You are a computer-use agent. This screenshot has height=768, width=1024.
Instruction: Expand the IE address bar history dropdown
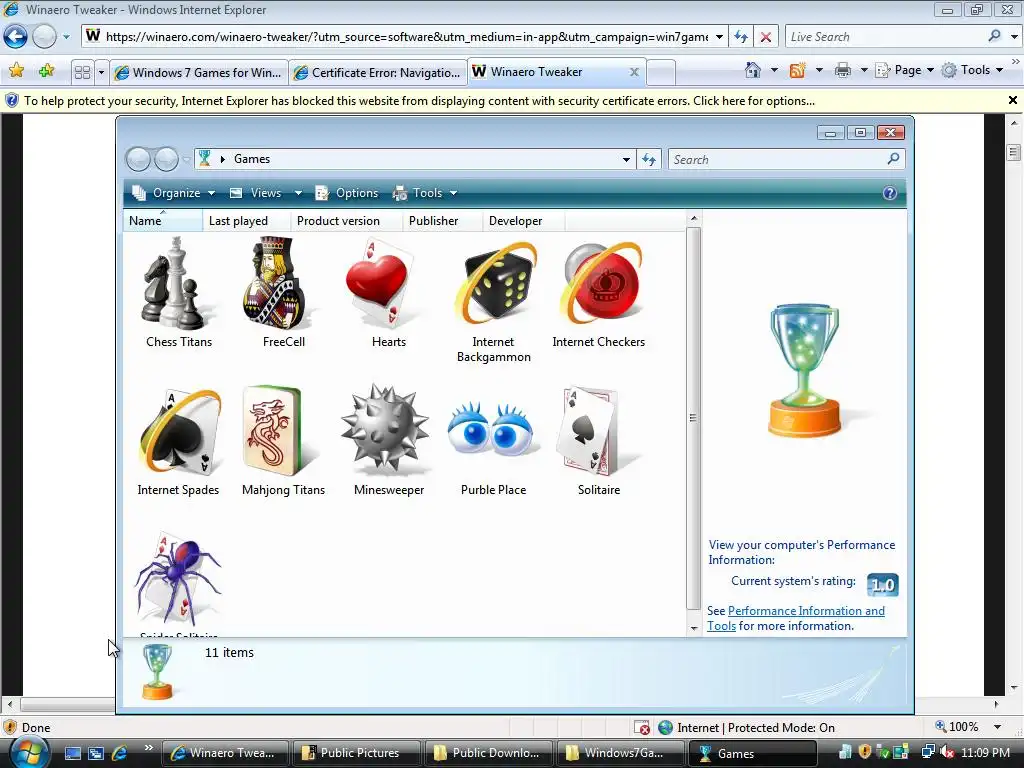click(719, 37)
